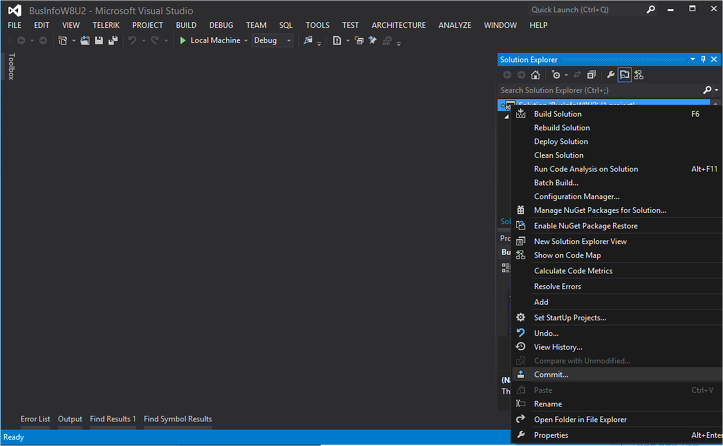
Task: Open the EDIT menu
Action: point(41,25)
